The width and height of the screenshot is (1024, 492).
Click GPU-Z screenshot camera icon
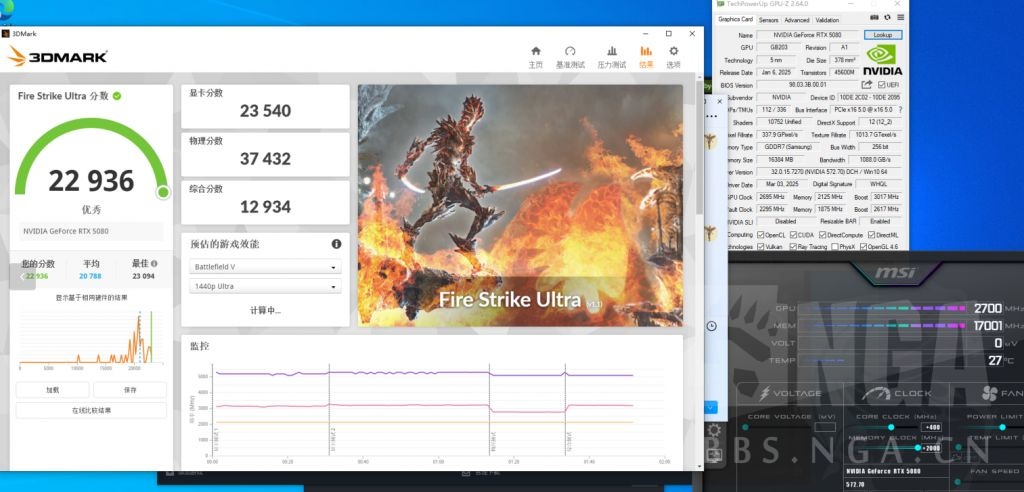click(x=873, y=19)
